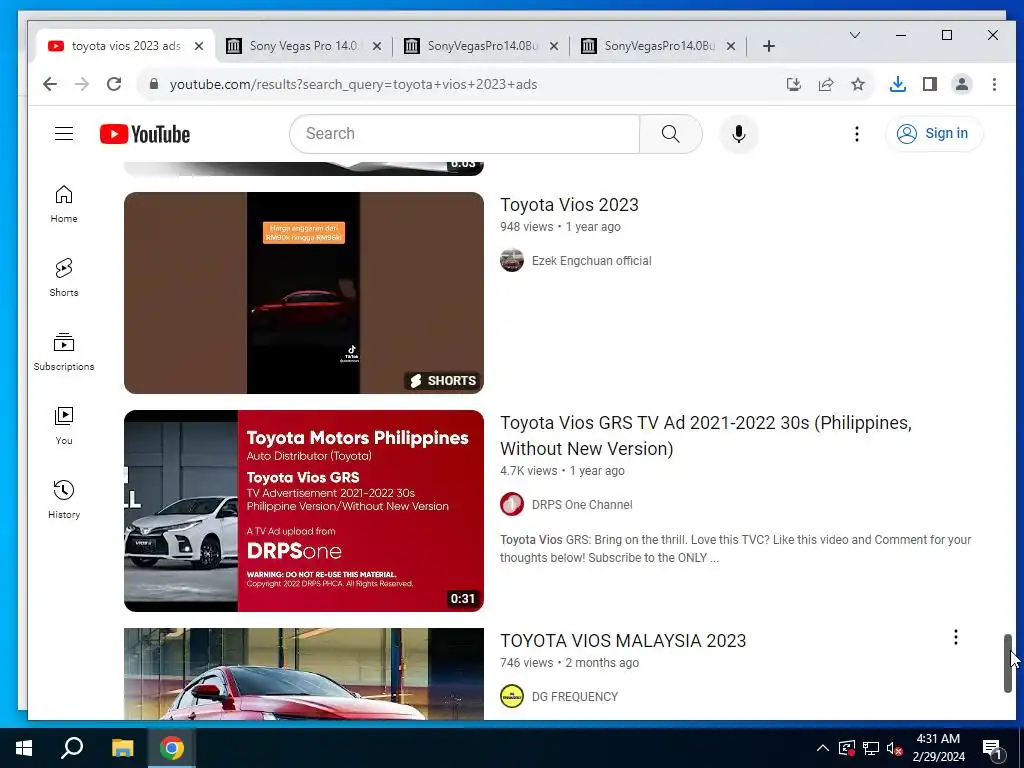Open the red car Malaysia 2023 thumbnail
Screen dimensions: 1024x768
[x=304, y=674]
